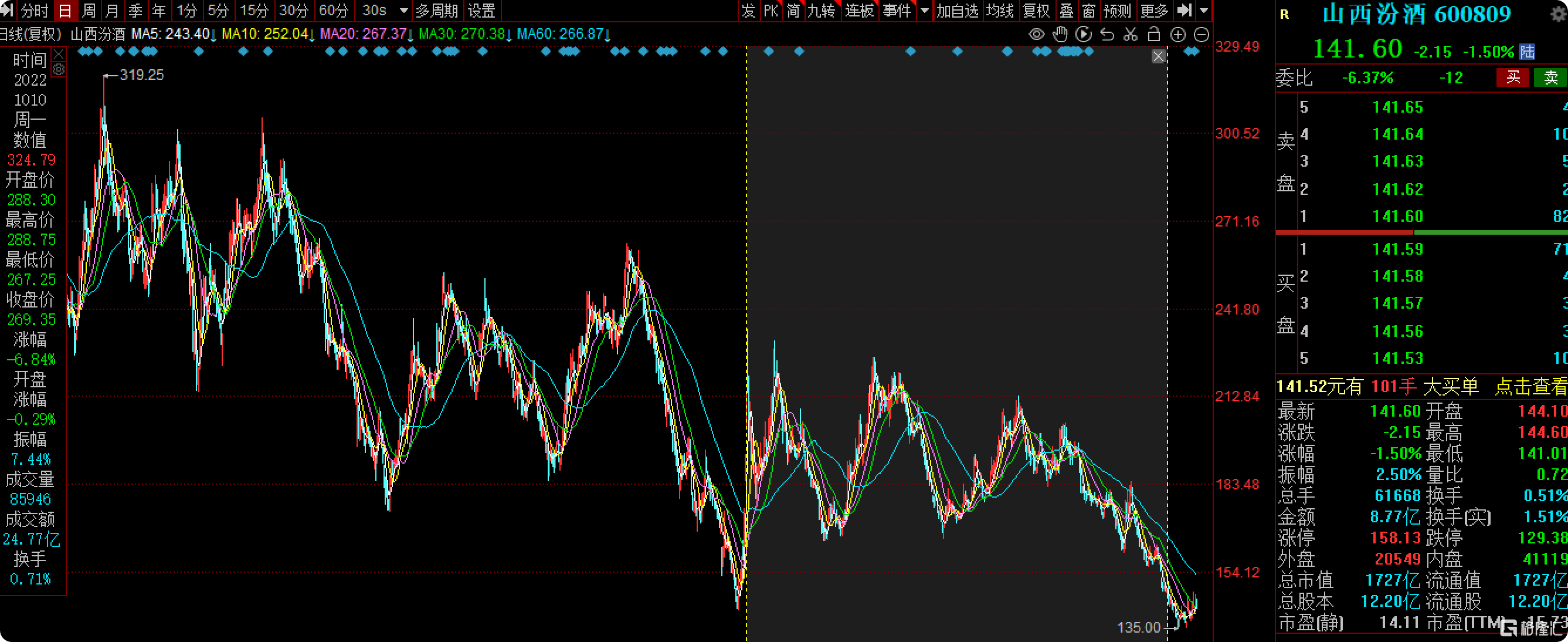Zoom out with the minus circle icon

click(1201, 35)
